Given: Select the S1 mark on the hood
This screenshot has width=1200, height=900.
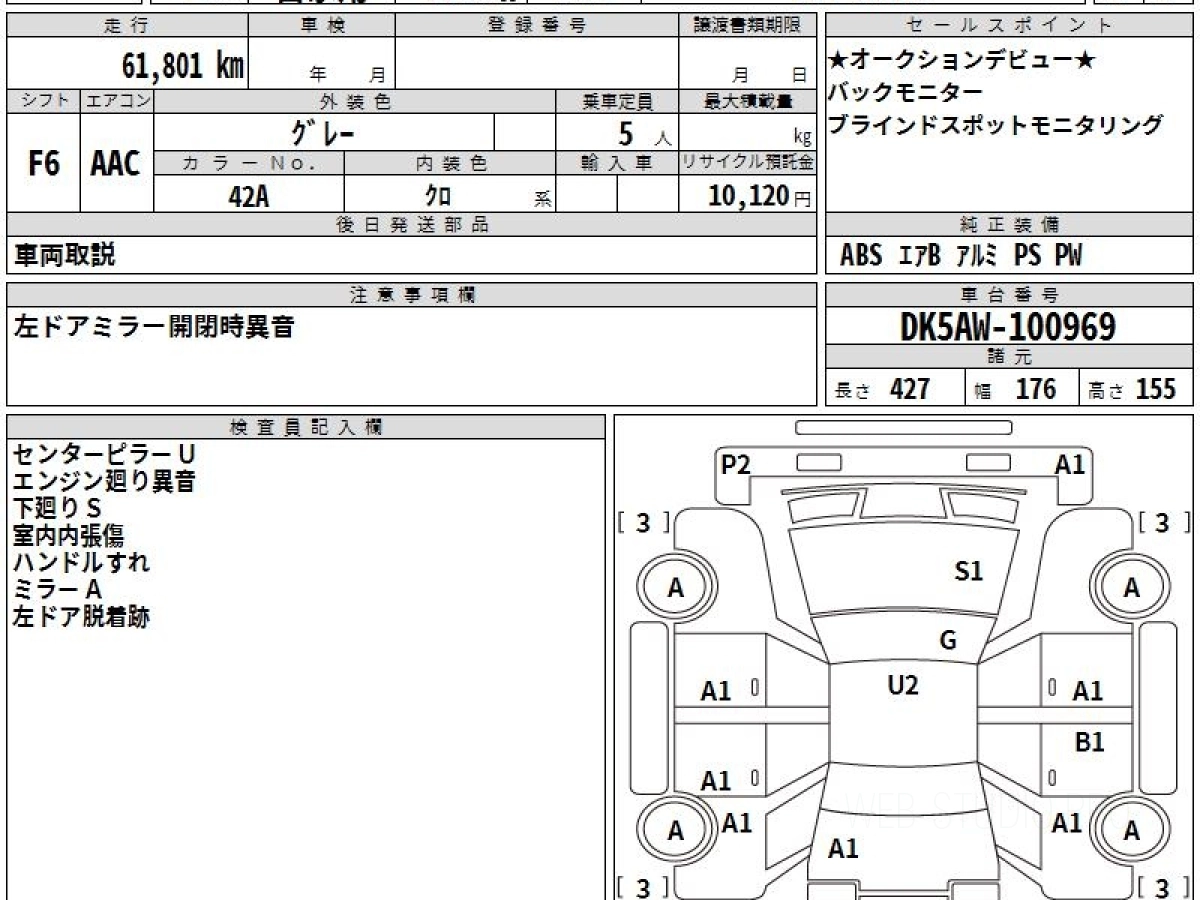Looking at the screenshot, I should 969,571.
